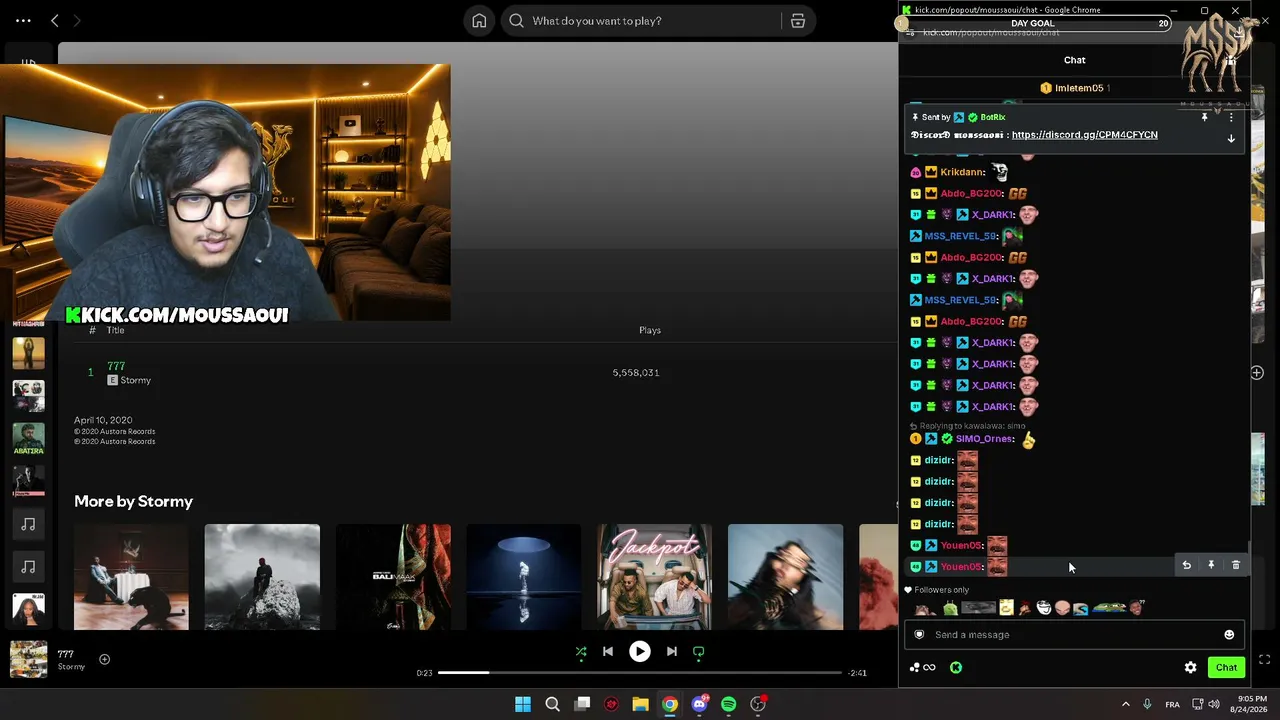Pin Youen05's chat message
The height and width of the screenshot is (720, 1280).
1211,566
